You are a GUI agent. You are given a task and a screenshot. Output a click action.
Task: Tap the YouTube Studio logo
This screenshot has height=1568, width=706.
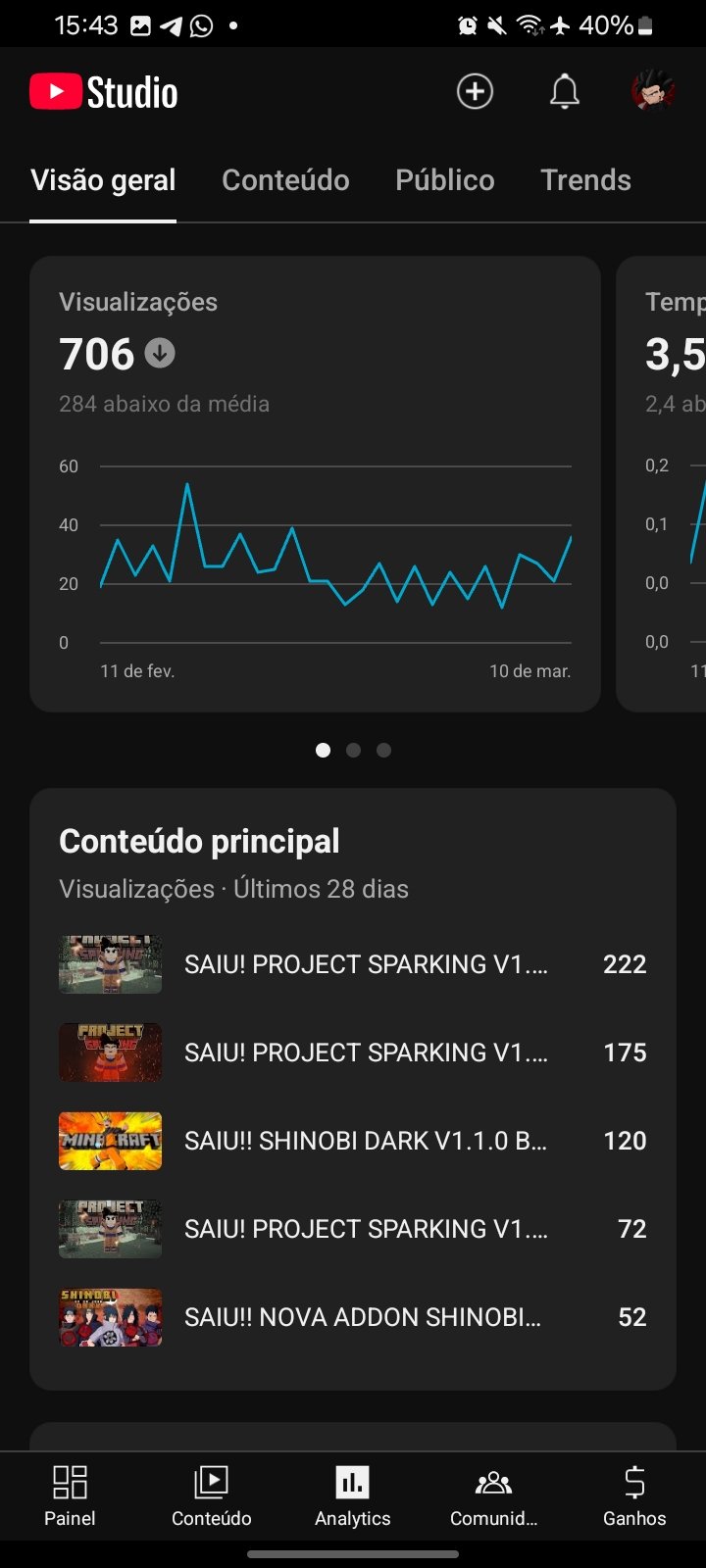click(104, 92)
